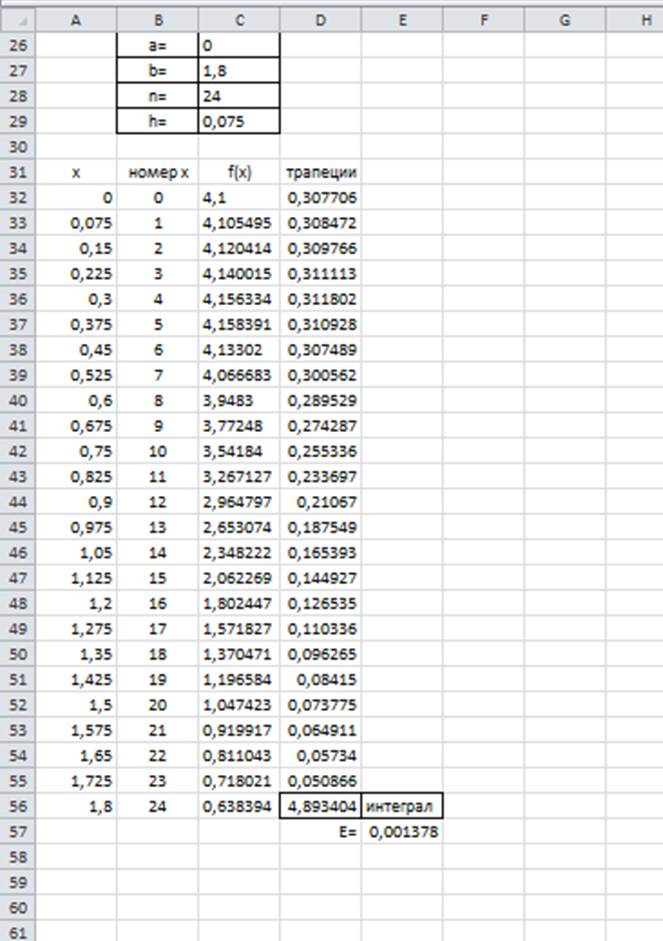Click cell with value 3,54184

[x=239, y=451]
